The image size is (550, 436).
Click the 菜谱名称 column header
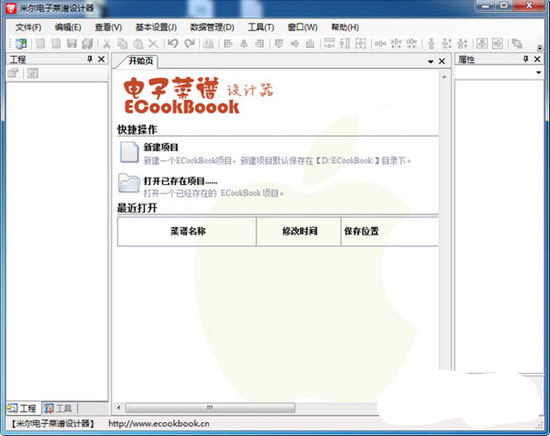coord(187,231)
